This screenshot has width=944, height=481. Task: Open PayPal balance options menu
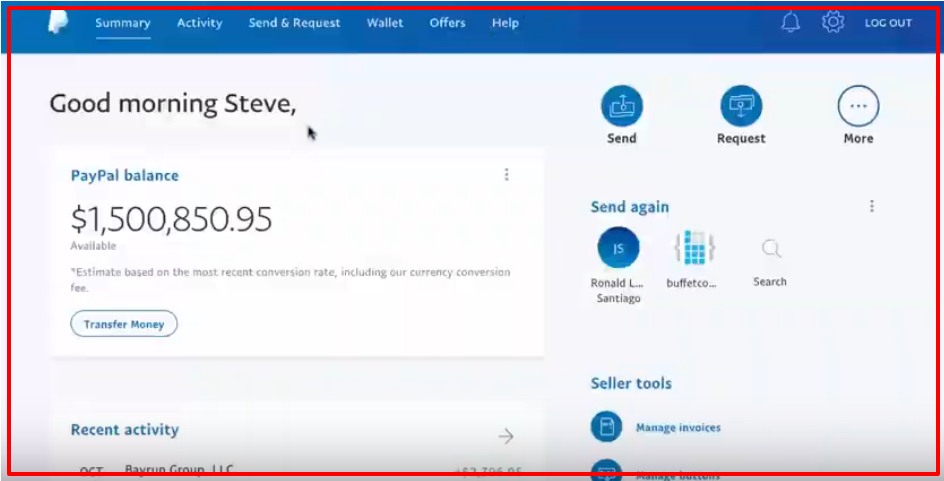point(506,175)
